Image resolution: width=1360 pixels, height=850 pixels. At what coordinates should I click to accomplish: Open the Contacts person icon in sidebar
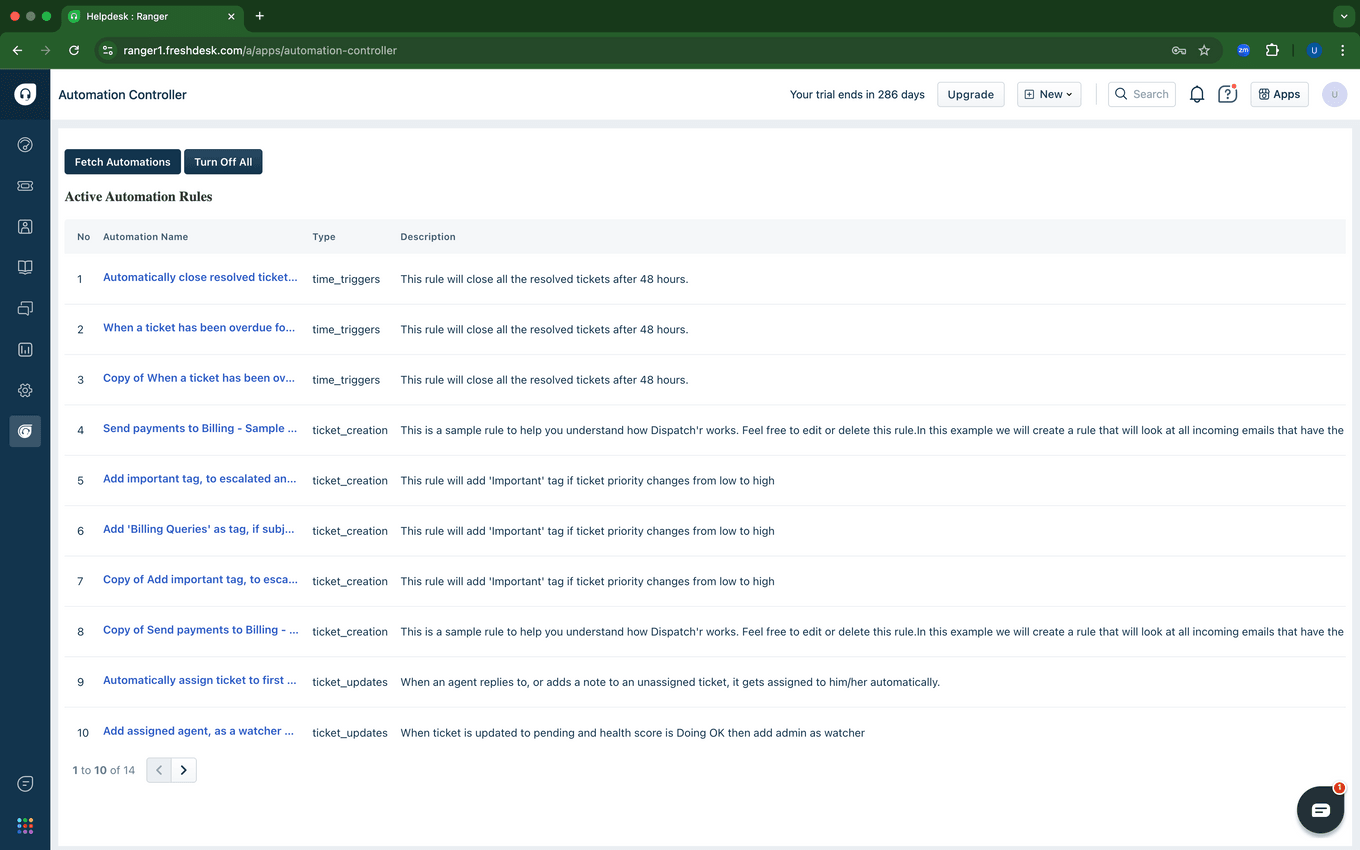click(25, 227)
